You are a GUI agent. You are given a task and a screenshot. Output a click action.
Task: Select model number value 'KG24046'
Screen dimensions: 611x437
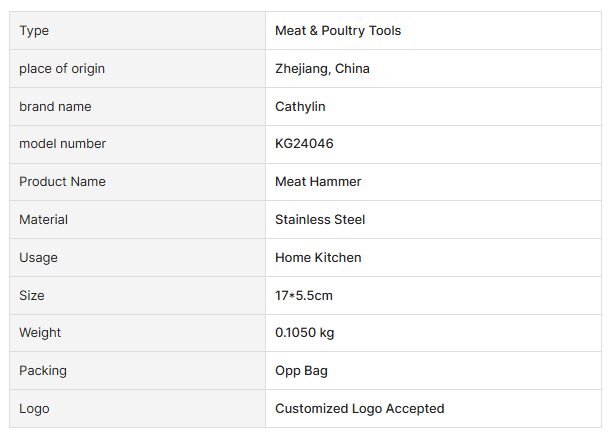(x=304, y=144)
